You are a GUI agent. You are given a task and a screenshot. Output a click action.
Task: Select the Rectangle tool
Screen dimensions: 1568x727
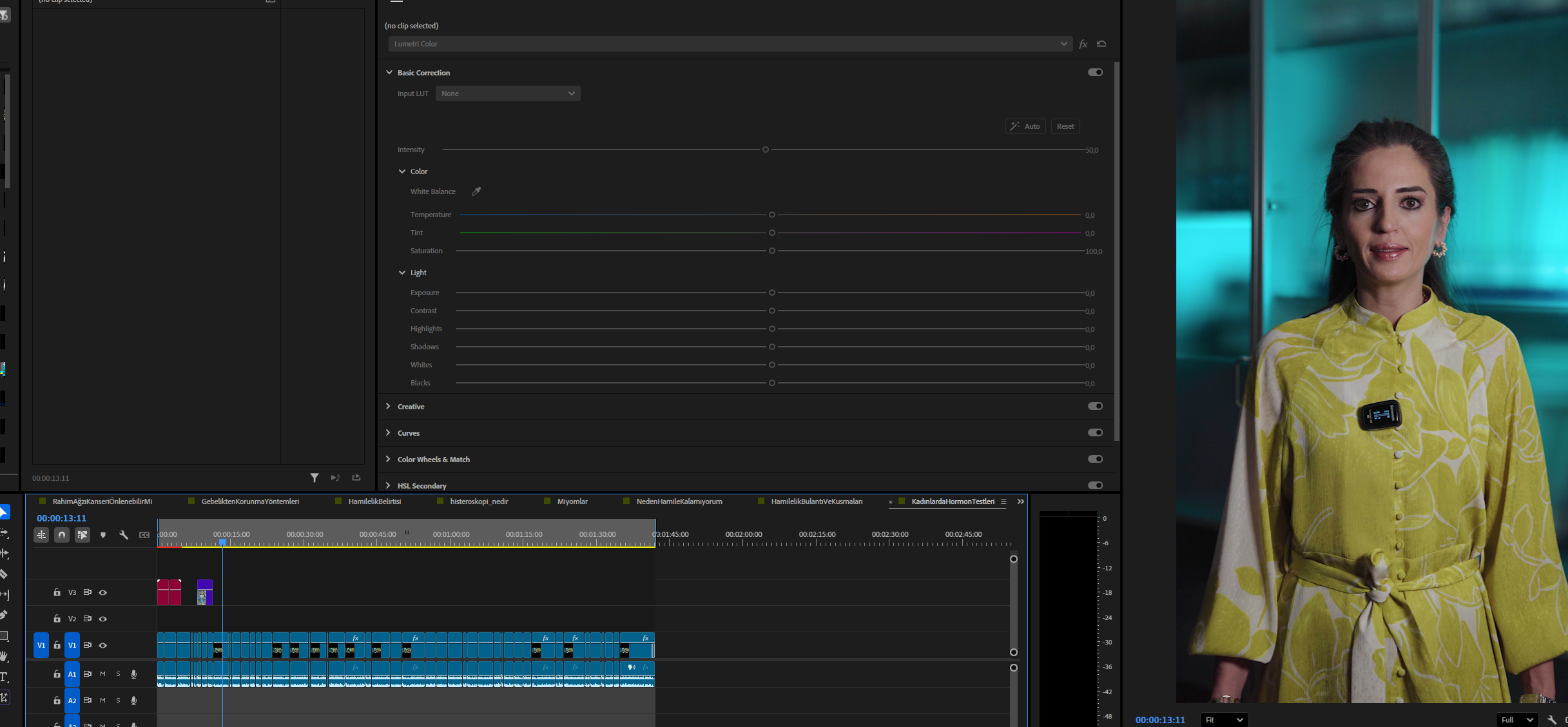click(4, 636)
